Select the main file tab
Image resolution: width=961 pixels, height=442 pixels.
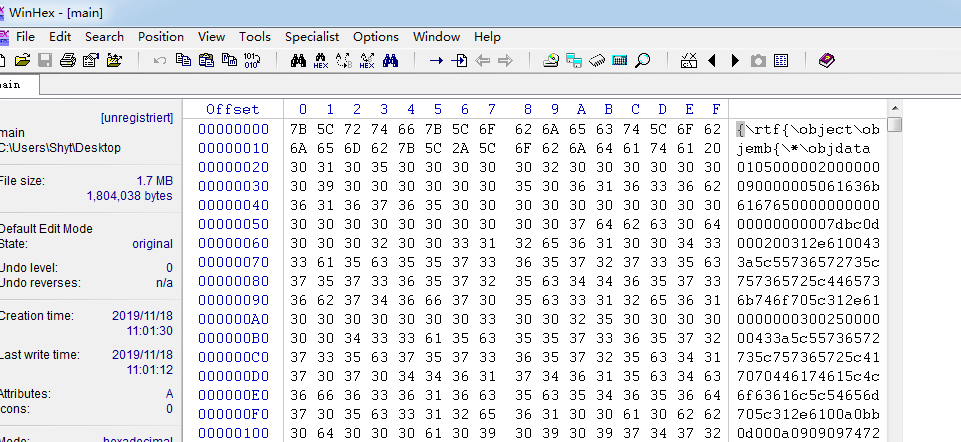point(17,85)
